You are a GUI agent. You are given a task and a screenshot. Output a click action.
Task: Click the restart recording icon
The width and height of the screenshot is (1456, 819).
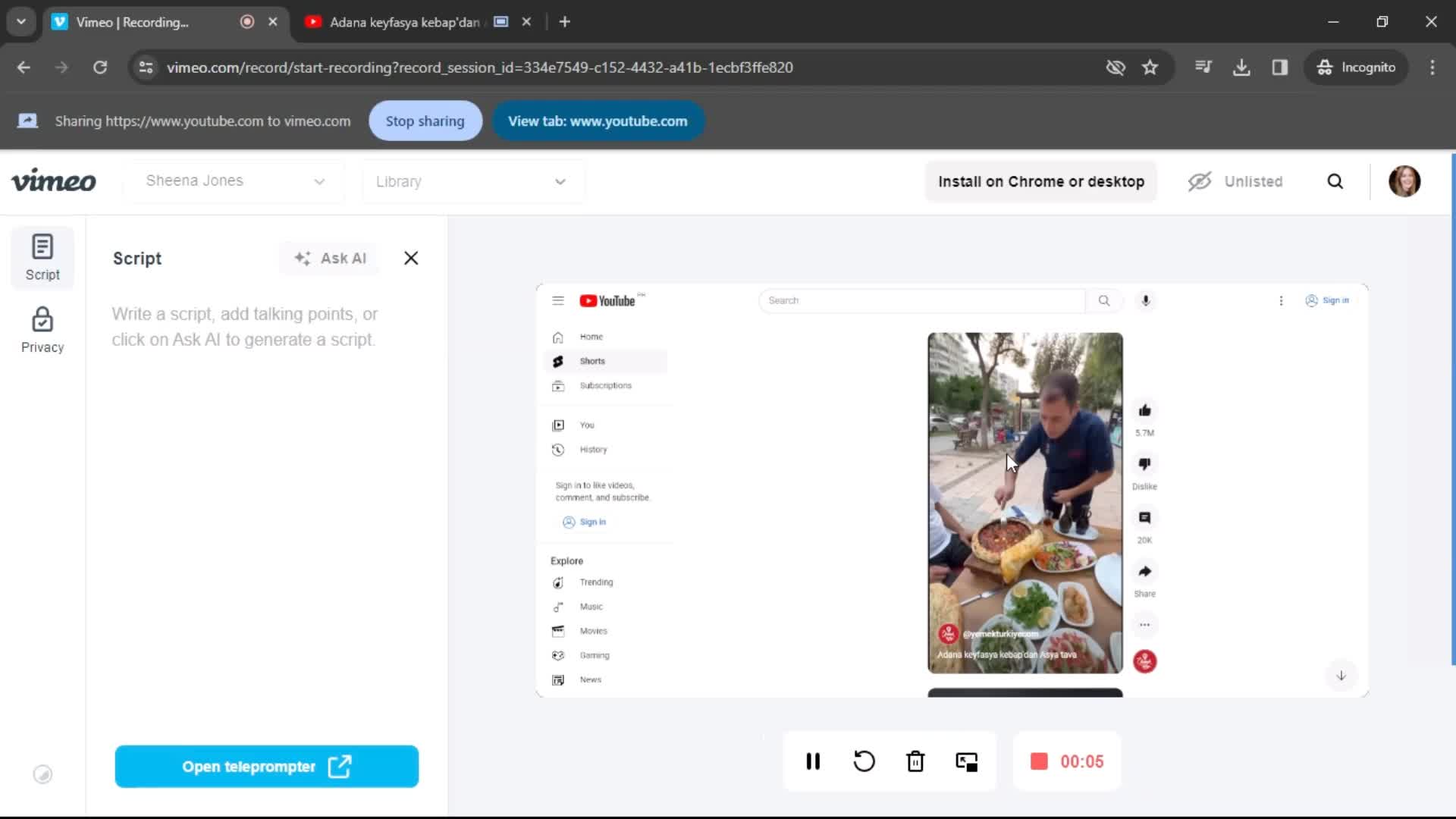pyautogui.click(x=864, y=761)
